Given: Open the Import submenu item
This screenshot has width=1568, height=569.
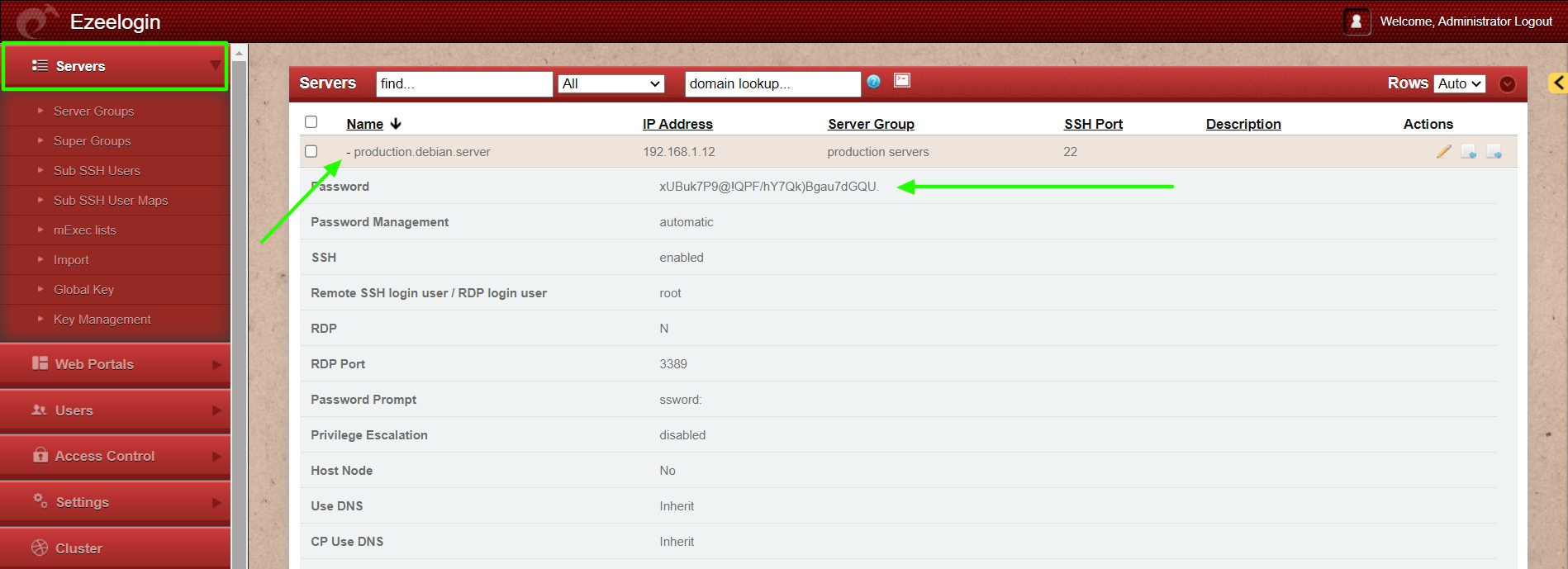Looking at the screenshot, I should click(71, 260).
